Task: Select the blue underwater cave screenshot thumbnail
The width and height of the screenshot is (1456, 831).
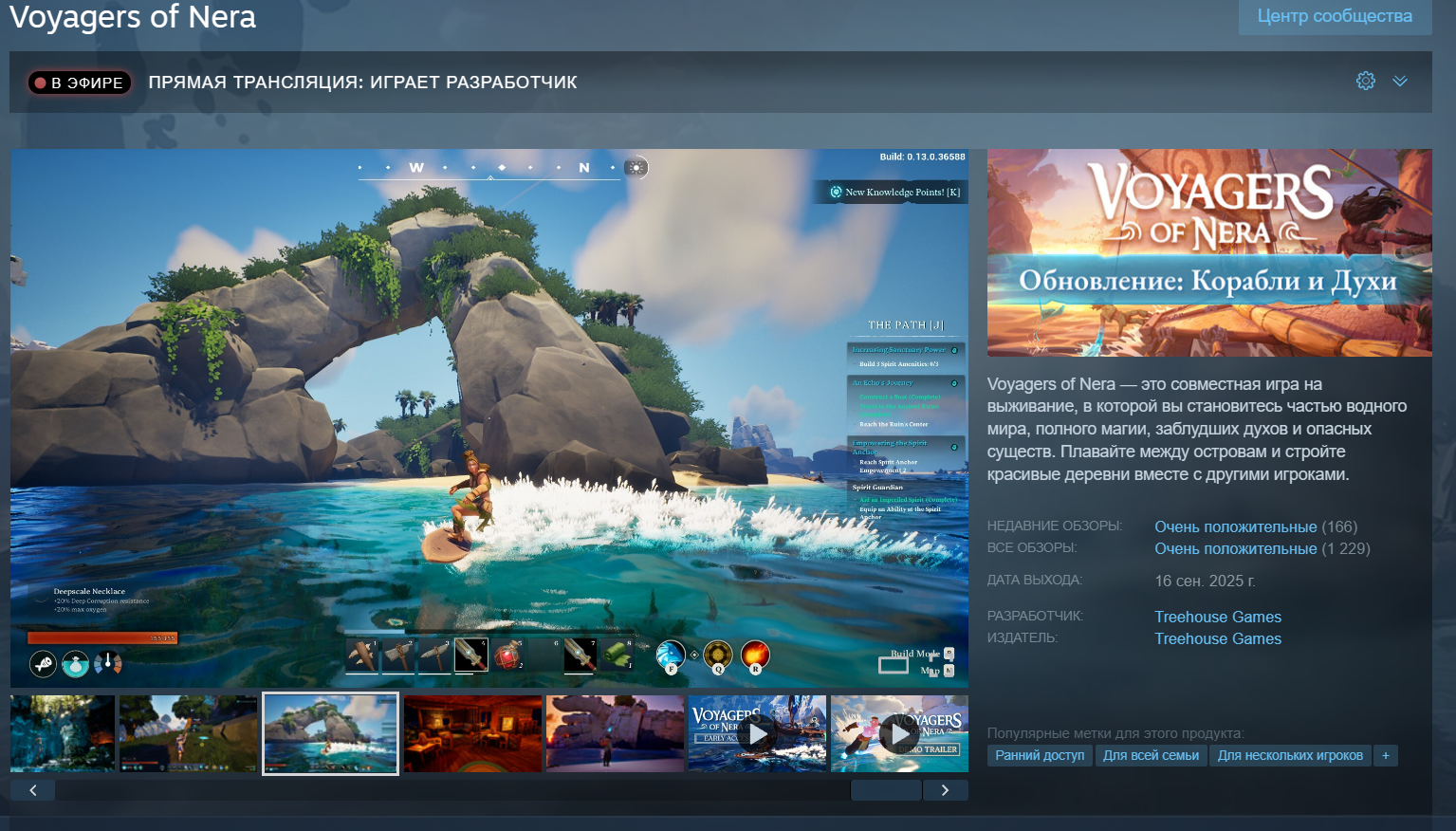Action: (63, 733)
